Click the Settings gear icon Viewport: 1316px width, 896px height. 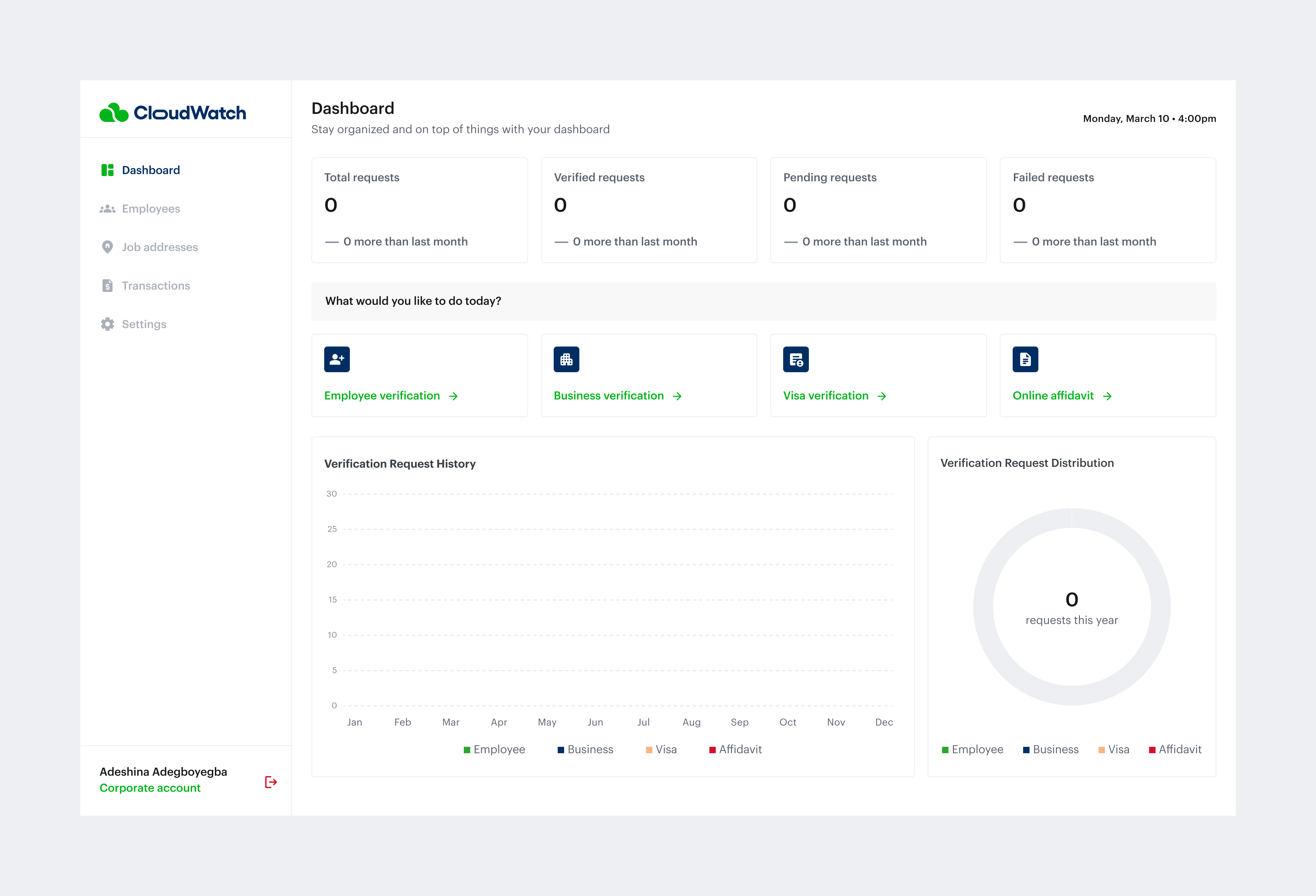108,324
